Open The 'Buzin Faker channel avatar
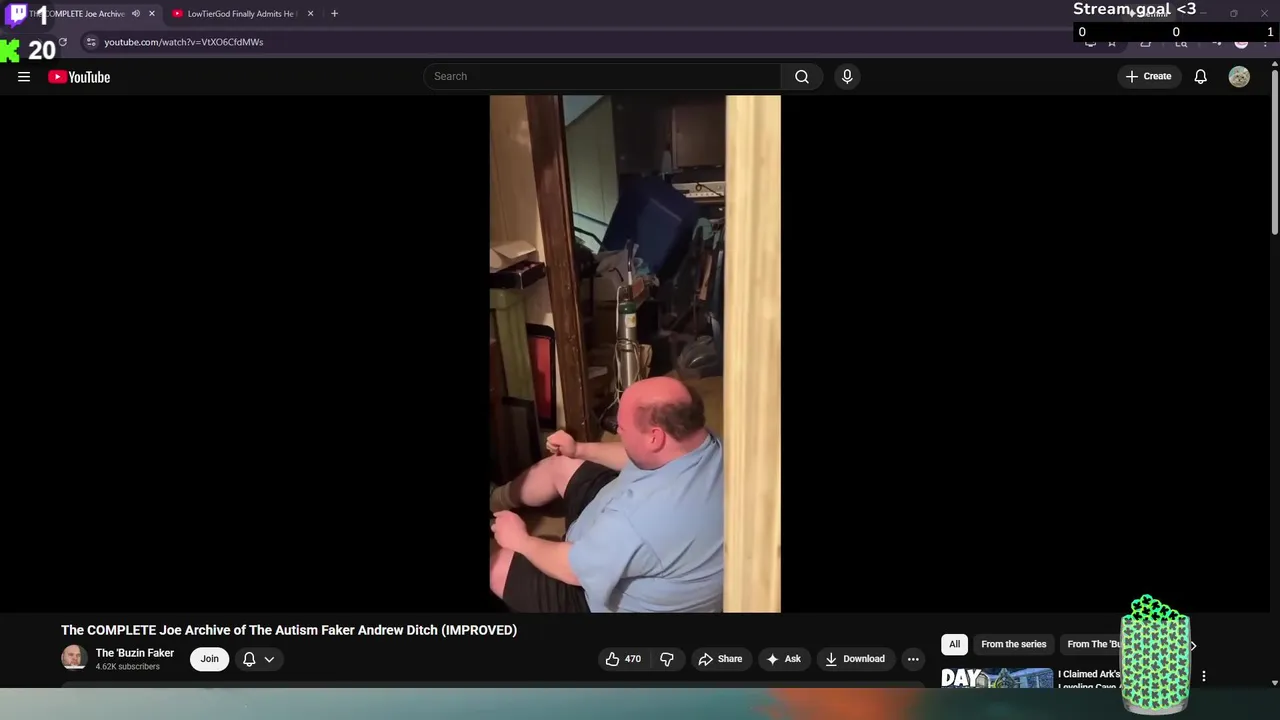The height and width of the screenshot is (720, 1280). (x=73, y=658)
